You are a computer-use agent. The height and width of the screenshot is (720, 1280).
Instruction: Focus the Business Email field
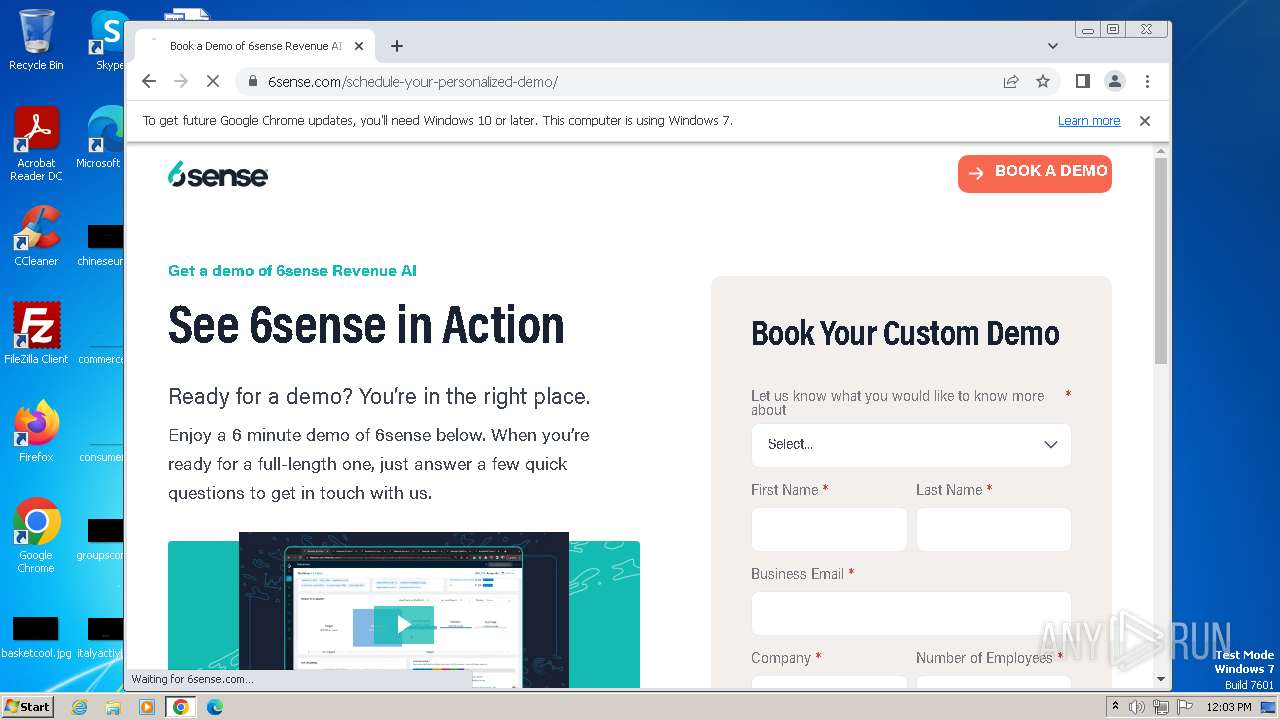(911, 613)
